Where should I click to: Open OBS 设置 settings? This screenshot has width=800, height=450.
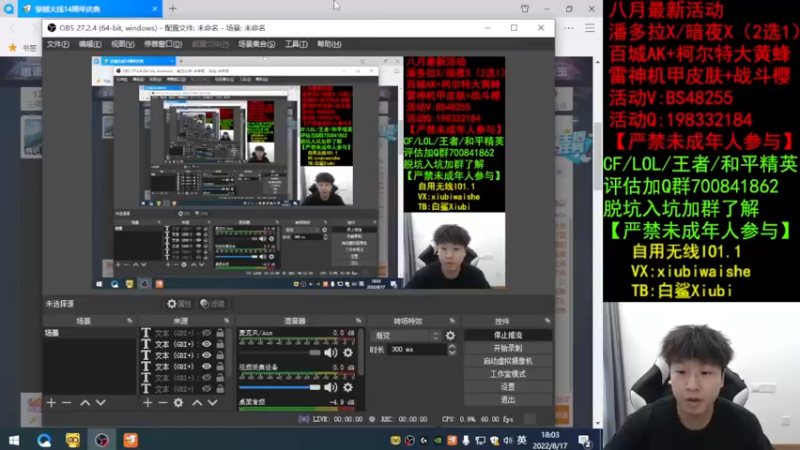tap(508, 387)
